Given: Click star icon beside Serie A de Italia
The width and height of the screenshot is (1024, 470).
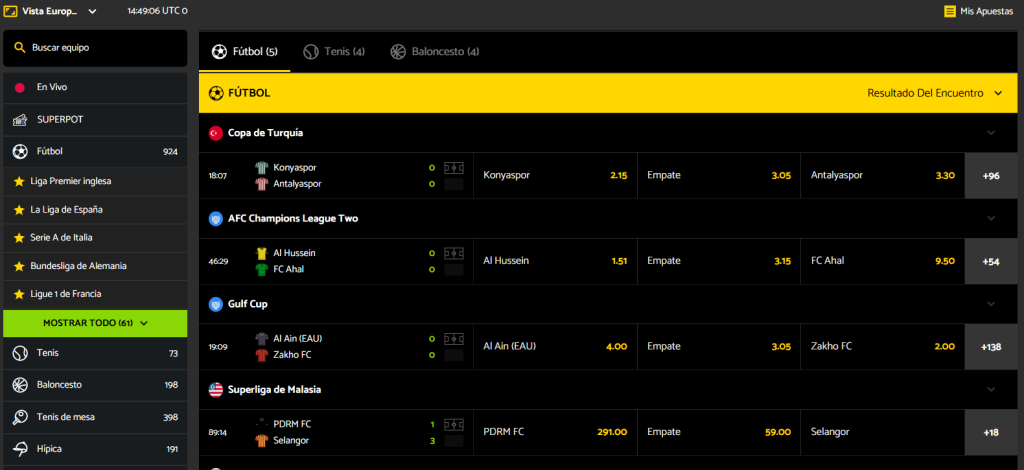Looking at the screenshot, I should 19,238.
